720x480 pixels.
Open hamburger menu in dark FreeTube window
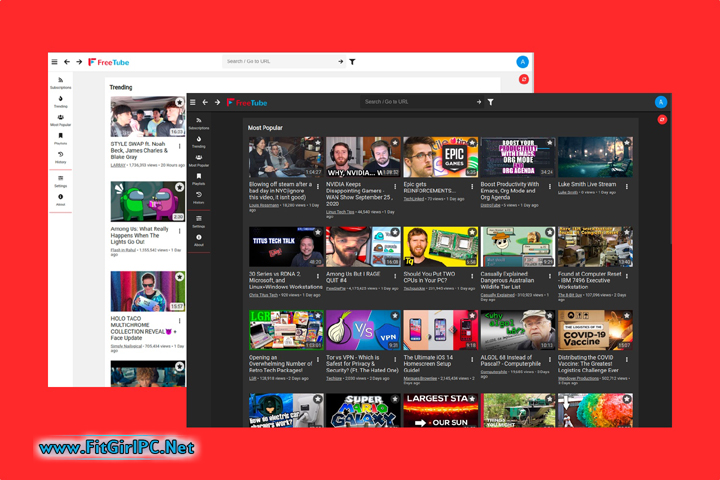[x=193, y=102]
